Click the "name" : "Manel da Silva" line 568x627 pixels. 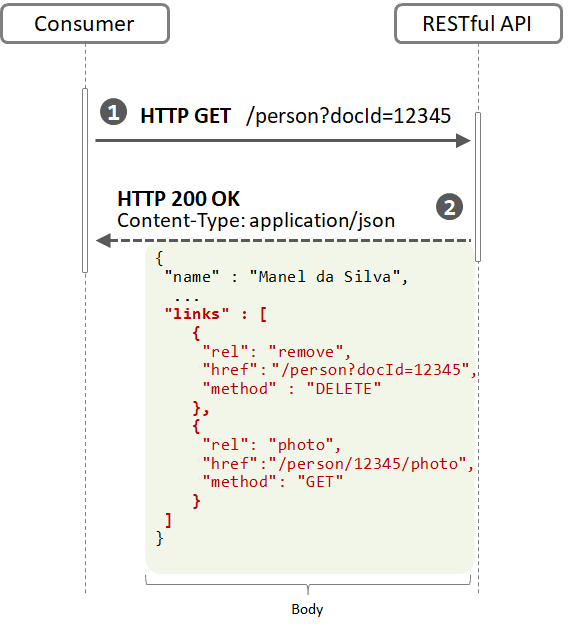coord(286,277)
